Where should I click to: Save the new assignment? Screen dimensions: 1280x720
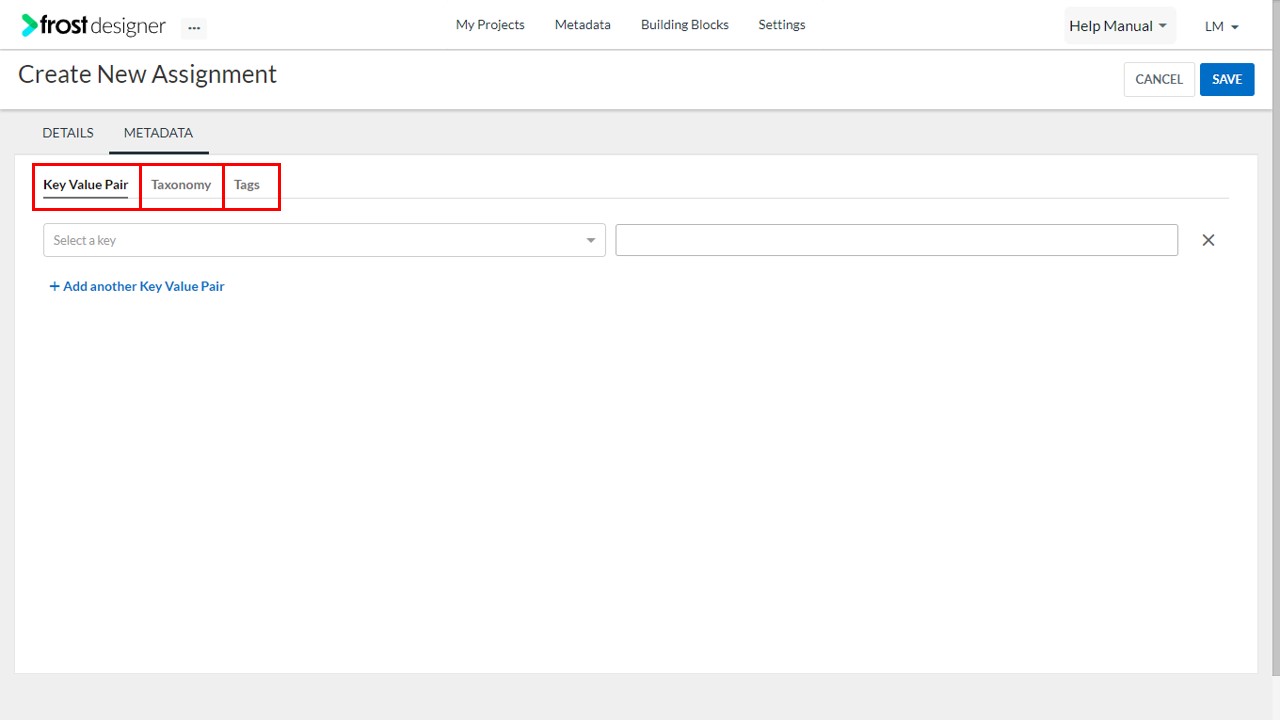(x=1227, y=79)
